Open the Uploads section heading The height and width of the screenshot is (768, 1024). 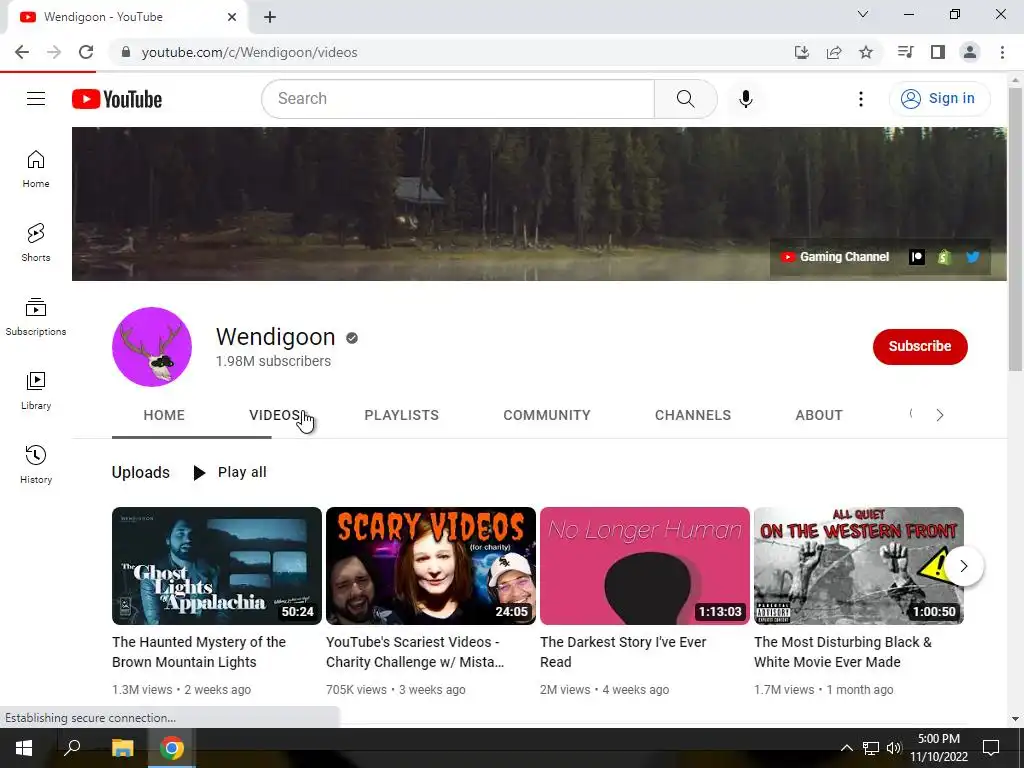point(140,472)
